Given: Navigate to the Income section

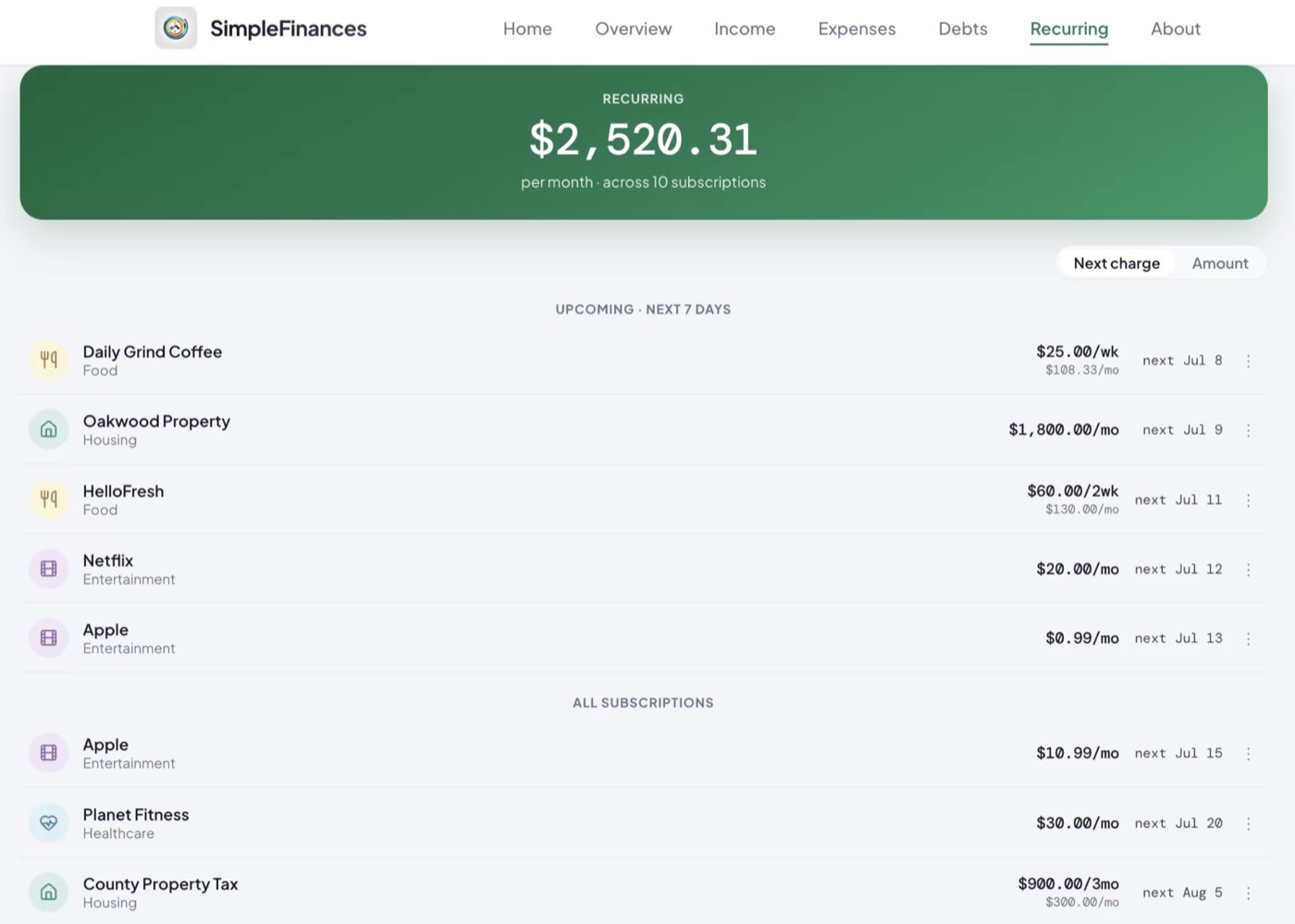Looking at the screenshot, I should click(x=745, y=29).
